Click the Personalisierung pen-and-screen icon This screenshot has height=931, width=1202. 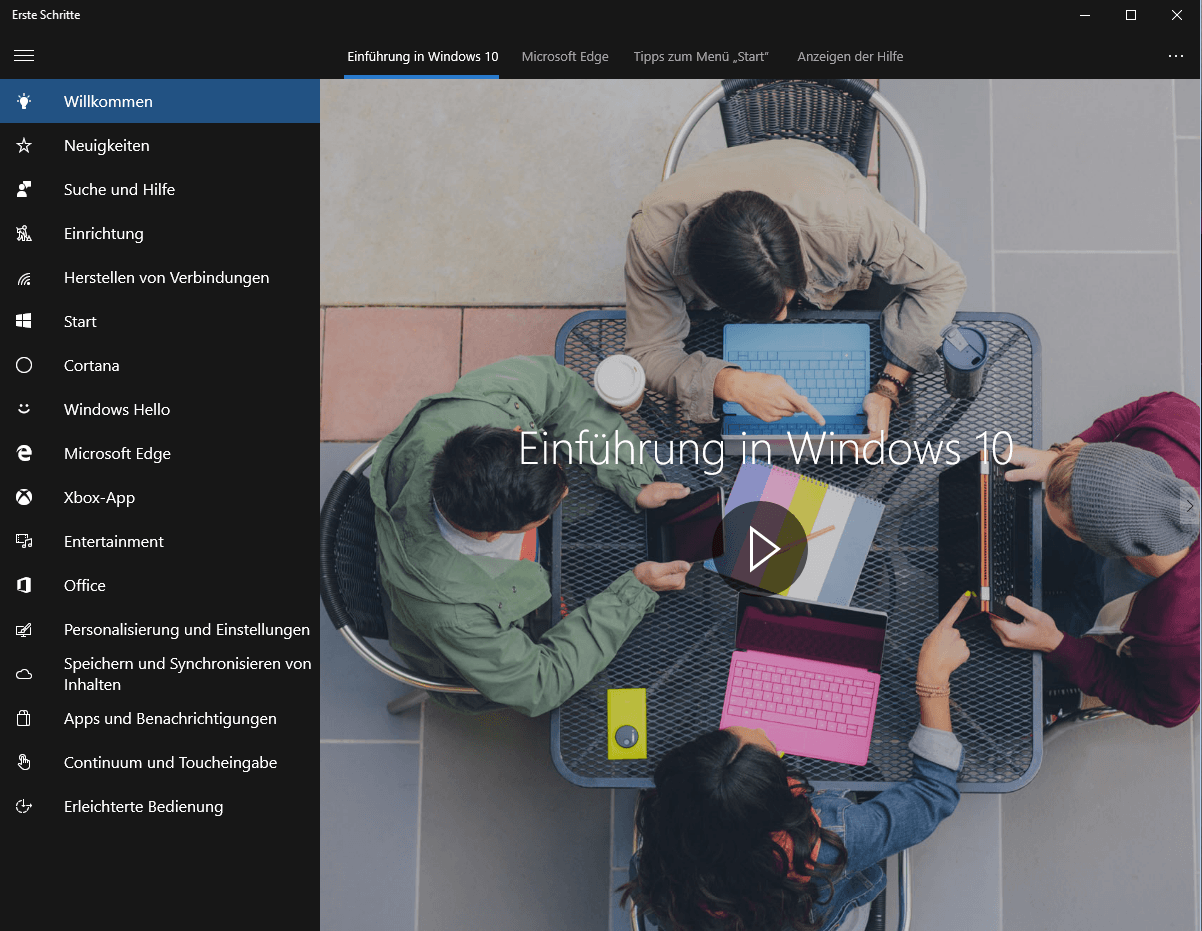[24, 629]
